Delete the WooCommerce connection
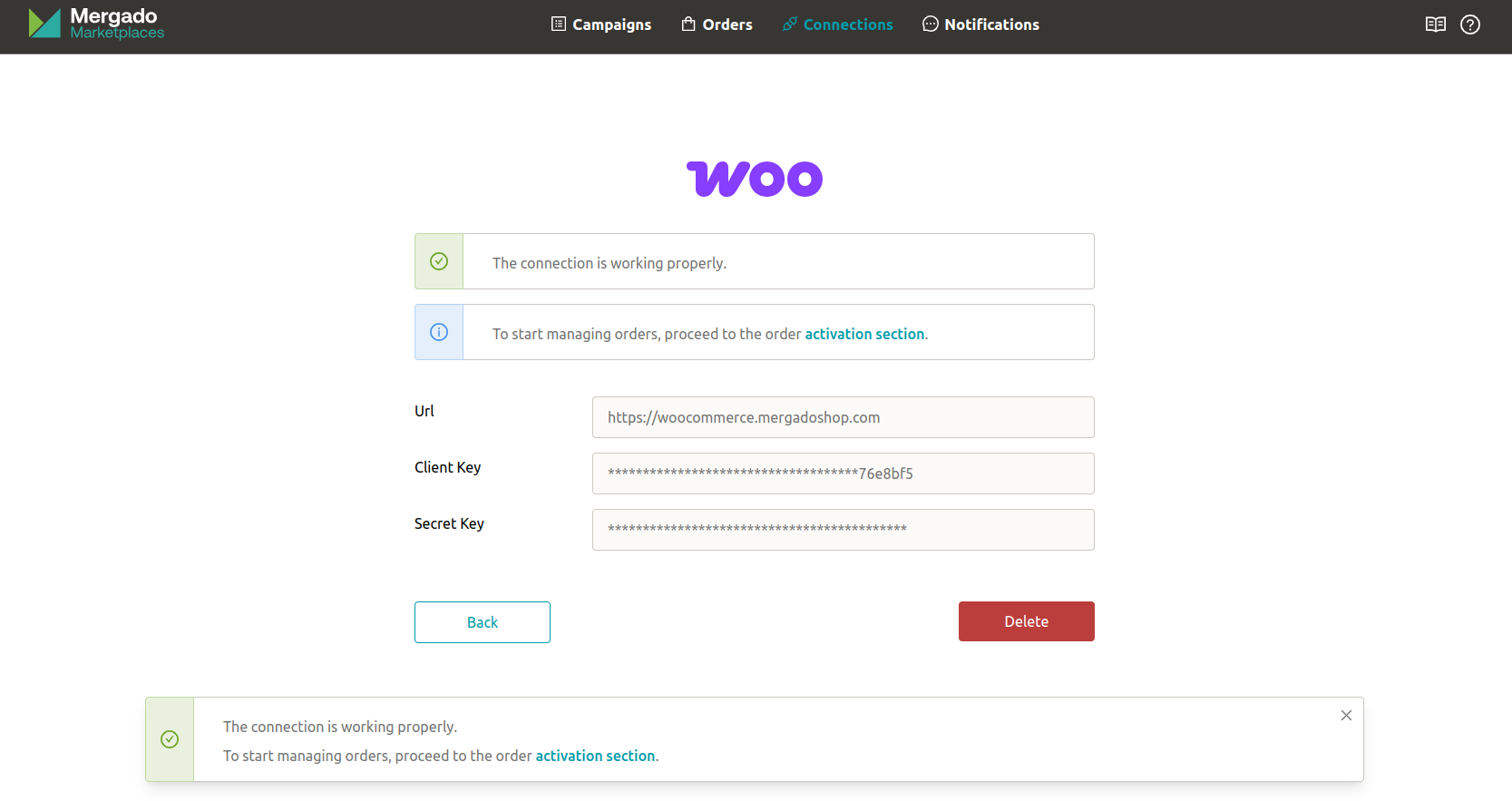 (1027, 621)
